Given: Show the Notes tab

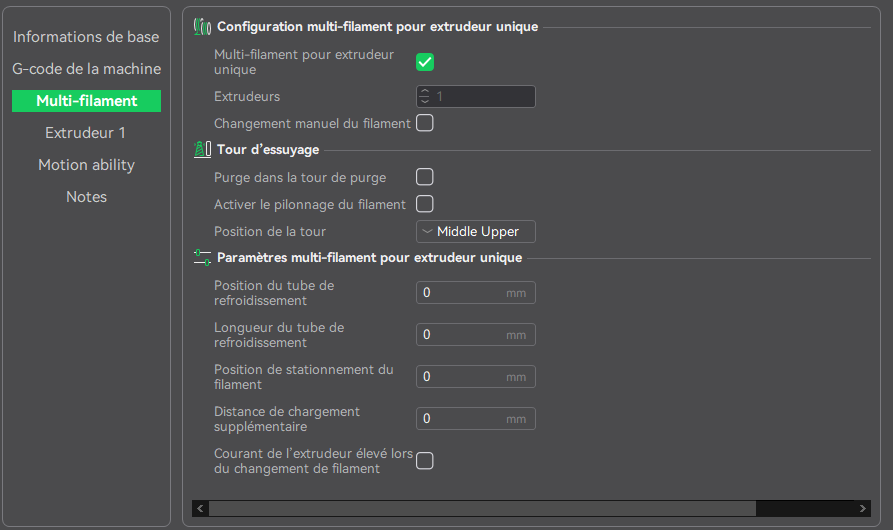Looking at the screenshot, I should tap(86, 197).
